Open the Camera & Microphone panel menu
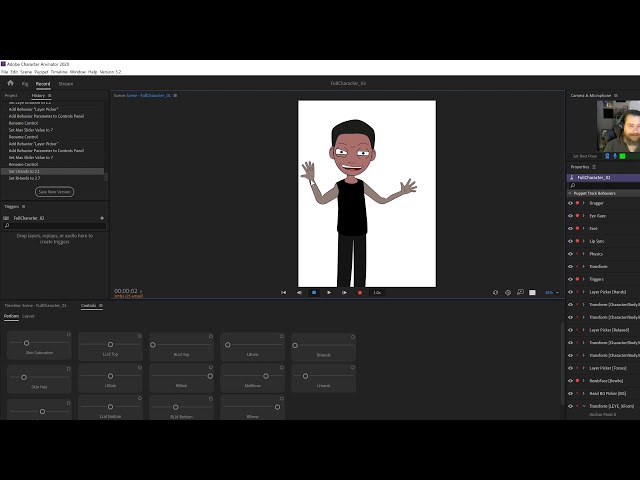This screenshot has height=480, width=640. point(616,96)
